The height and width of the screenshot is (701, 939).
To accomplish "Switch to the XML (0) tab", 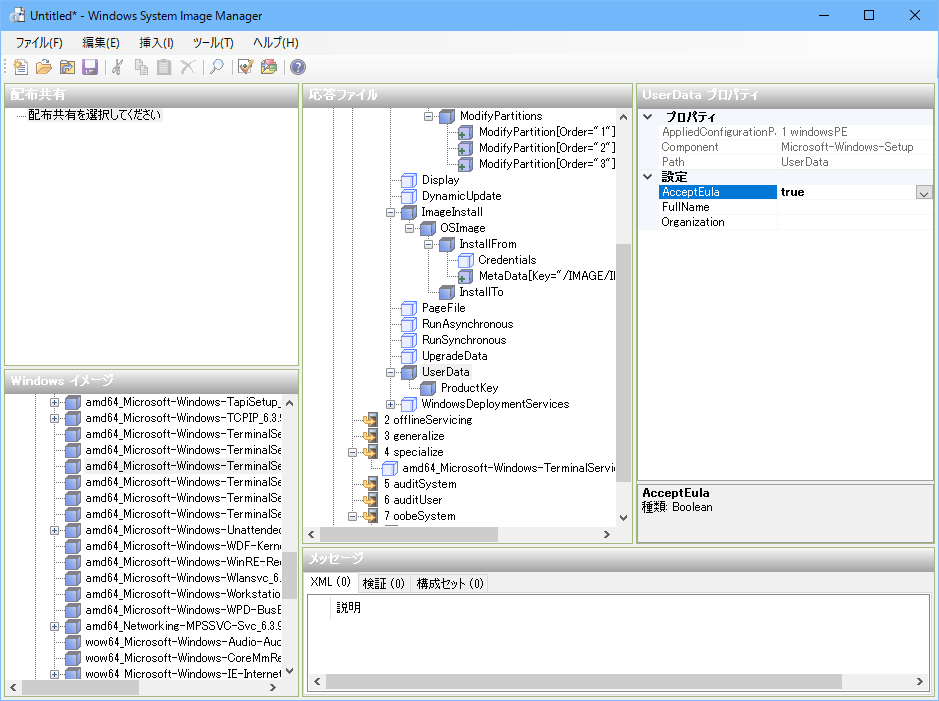I will click(331, 582).
